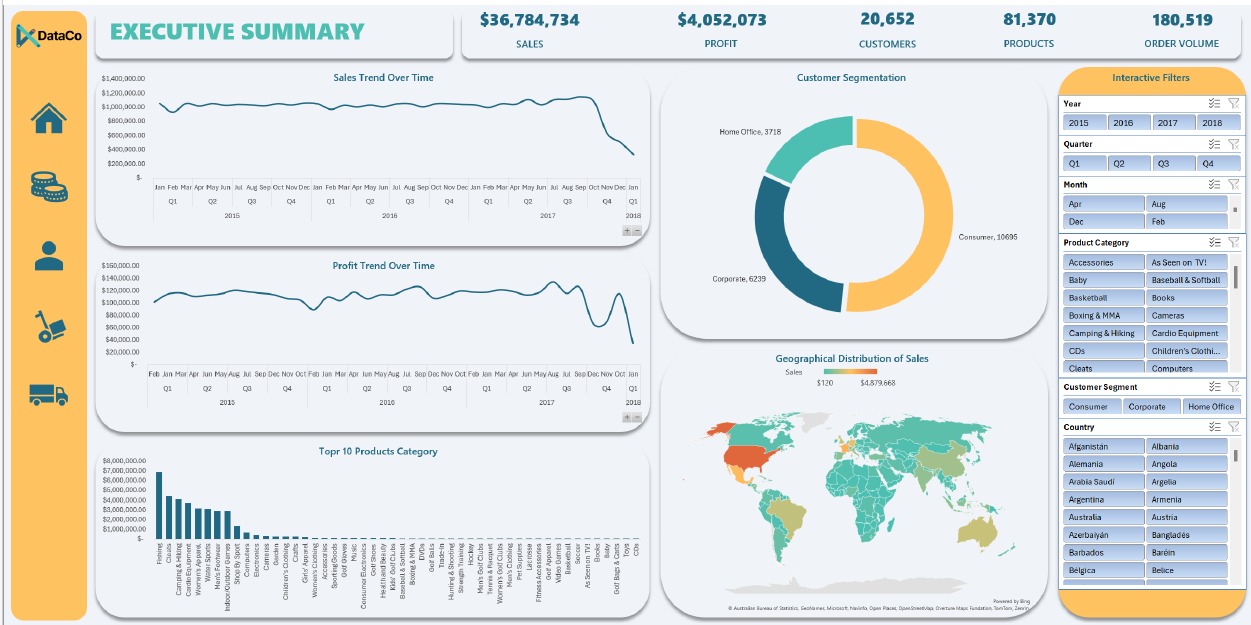This screenshot has width=1251, height=625.
Task: Expand the Profit Trend chart with plus button
Action: coord(627,417)
